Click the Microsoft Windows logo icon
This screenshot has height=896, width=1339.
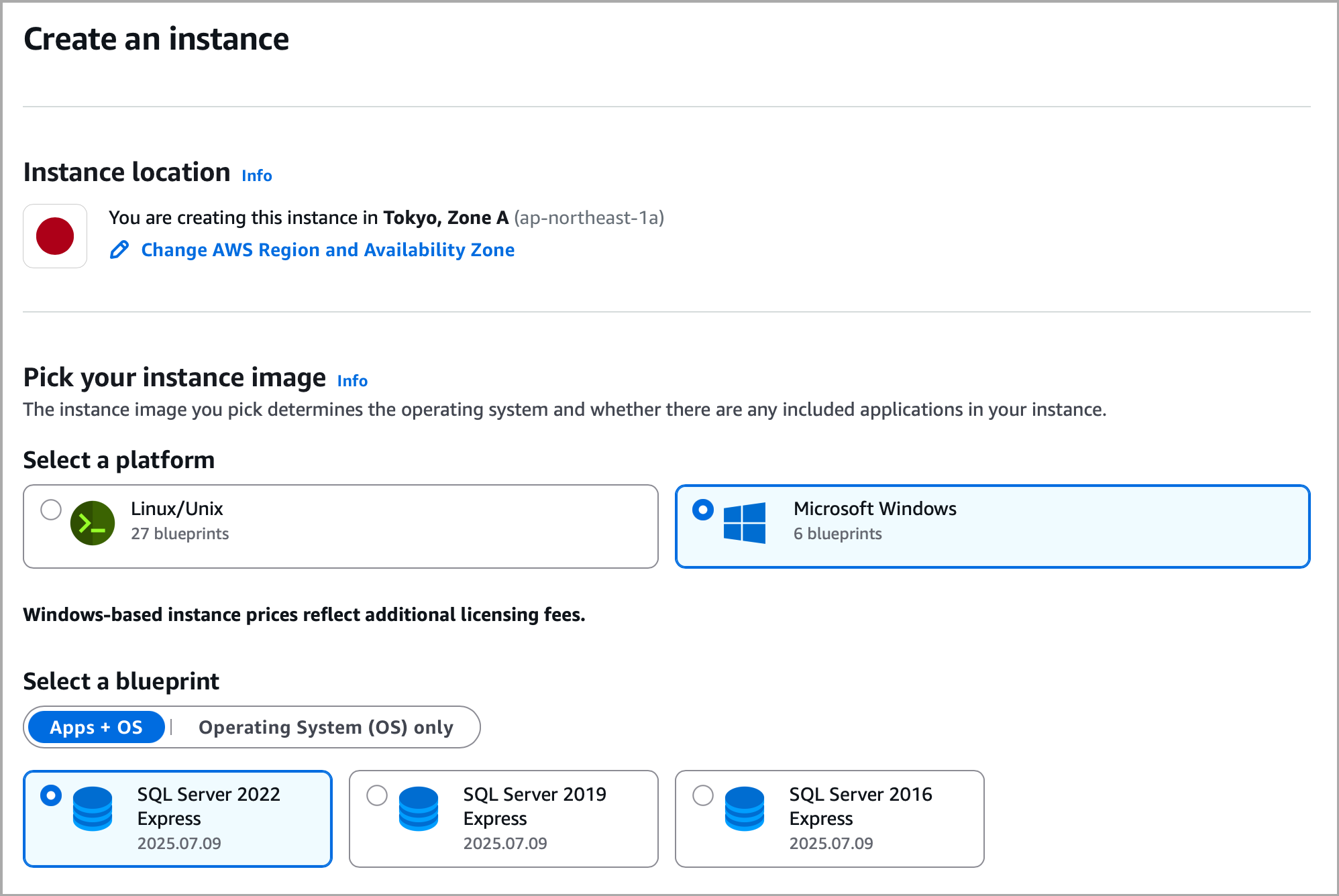(745, 523)
